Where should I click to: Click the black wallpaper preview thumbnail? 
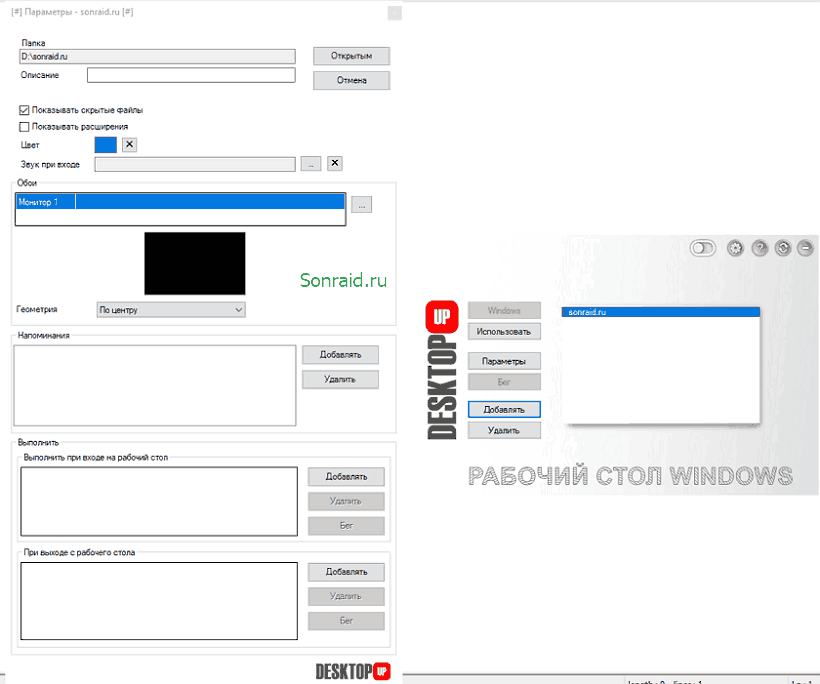pyautogui.click(x=195, y=264)
